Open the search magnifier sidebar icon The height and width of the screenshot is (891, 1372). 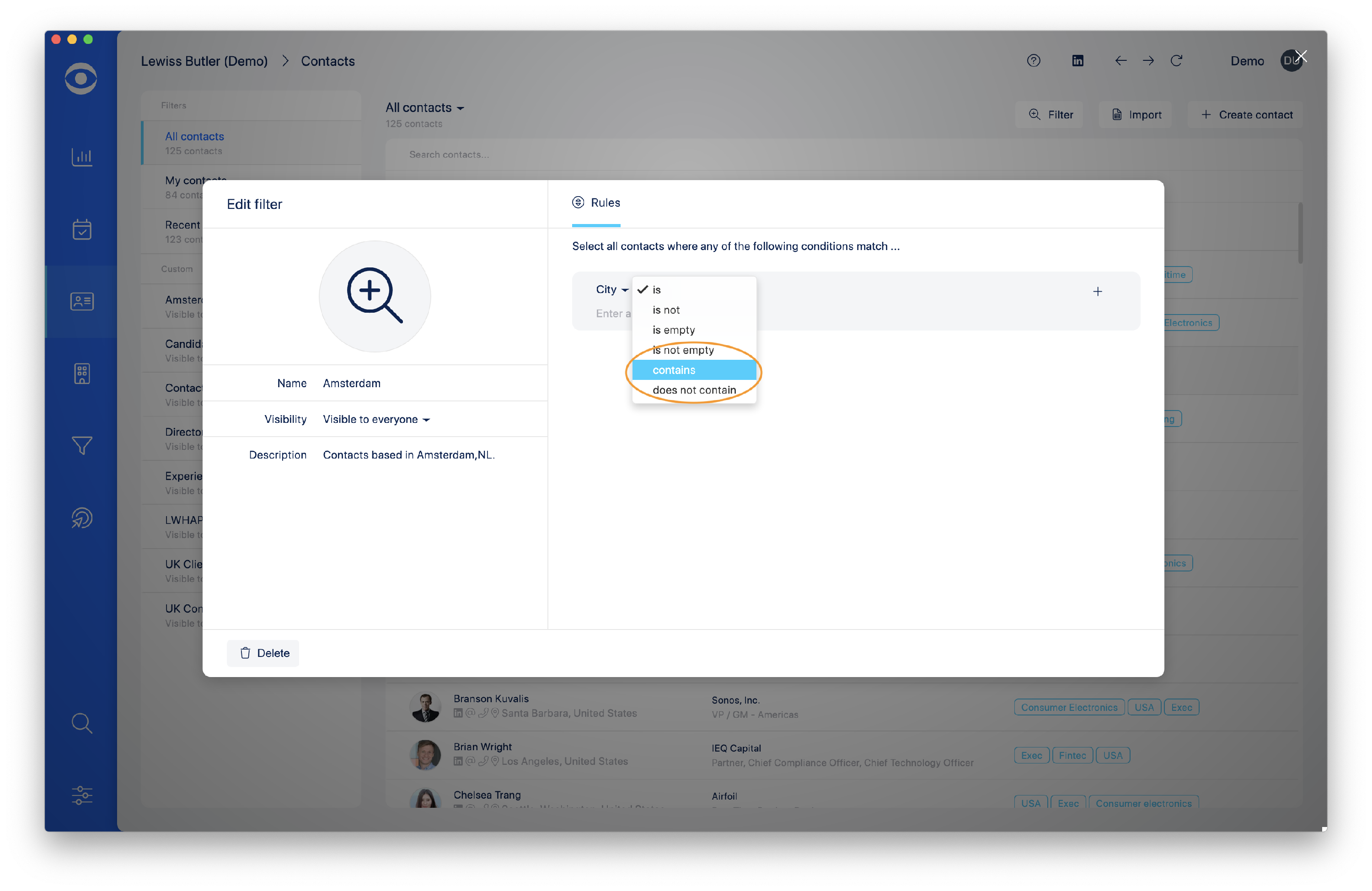click(x=81, y=723)
